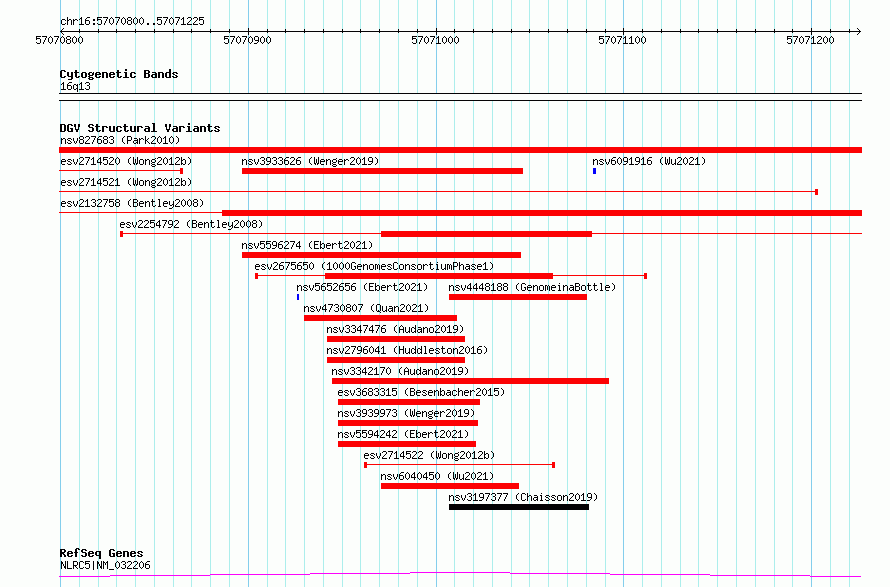The image size is (890, 587).
Task: Select the esv2714520 (Wong2012b) label
Action: [x=126, y=161]
